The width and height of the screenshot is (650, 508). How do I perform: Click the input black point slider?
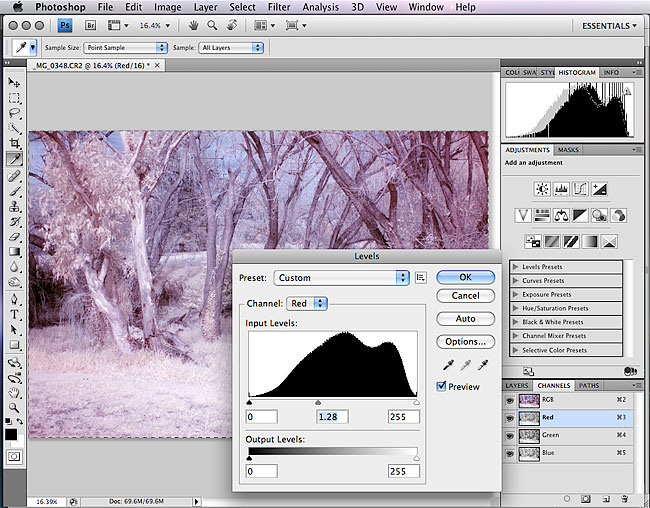coord(249,403)
